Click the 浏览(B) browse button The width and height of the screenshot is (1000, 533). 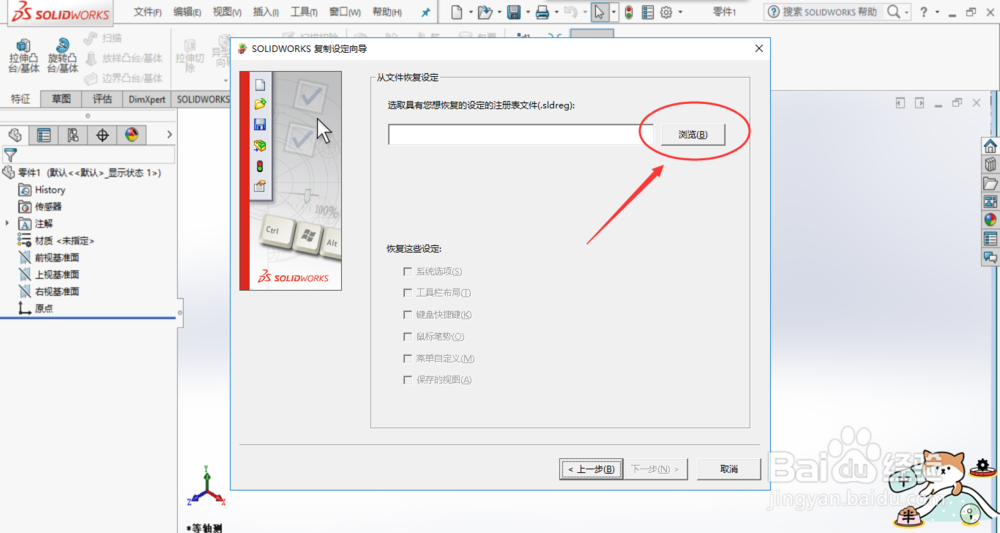click(693, 135)
